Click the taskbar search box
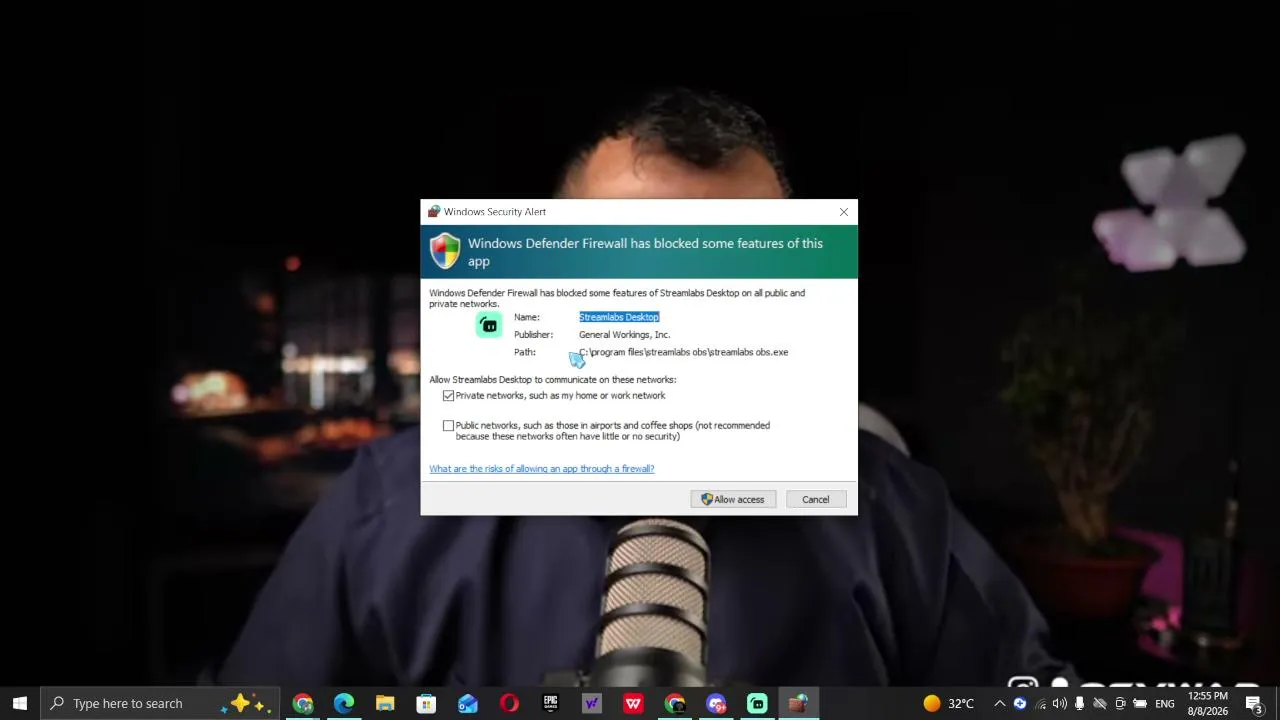Image resolution: width=1280 pixels, height=720 pixels. [x=161, y=703]
